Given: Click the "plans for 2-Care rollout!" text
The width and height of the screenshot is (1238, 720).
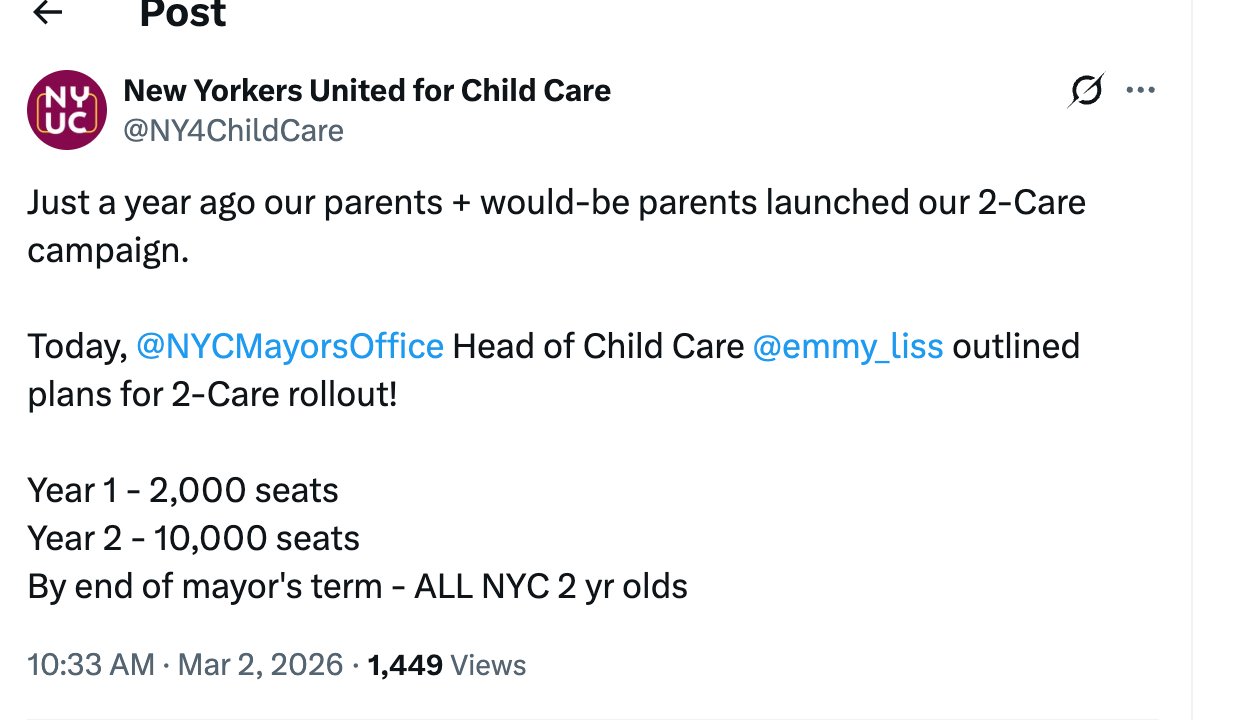Looking at the screenshot, I should point(212,394).
